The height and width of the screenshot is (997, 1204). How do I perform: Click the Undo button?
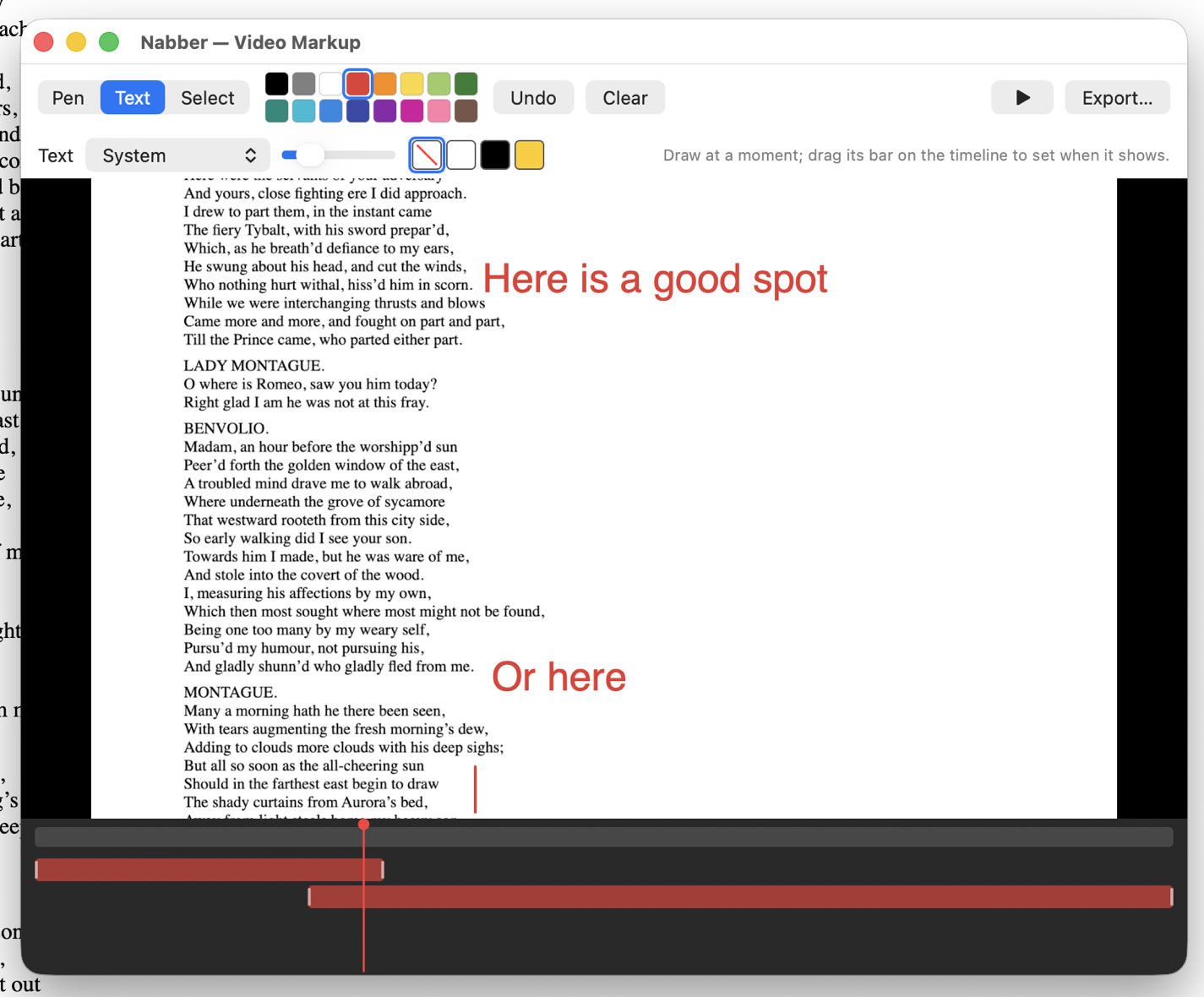click(533, 98)
